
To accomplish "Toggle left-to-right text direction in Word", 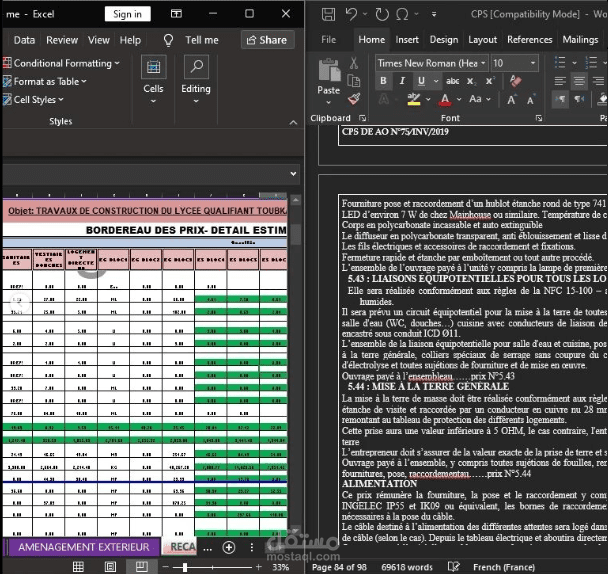I will [560, 99].
